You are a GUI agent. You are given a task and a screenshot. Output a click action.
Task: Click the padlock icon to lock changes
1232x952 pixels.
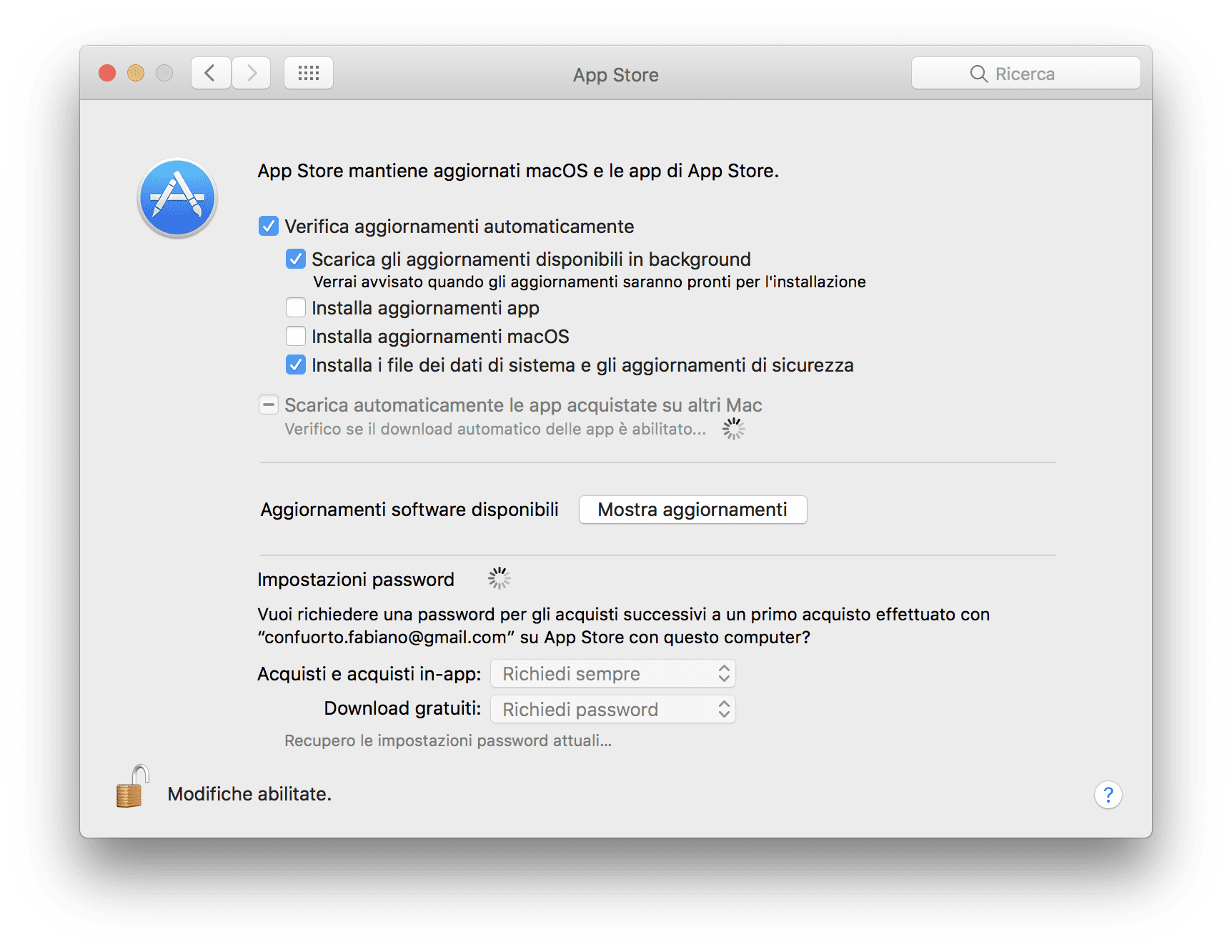pyautogui.click(x=132, y=787)
